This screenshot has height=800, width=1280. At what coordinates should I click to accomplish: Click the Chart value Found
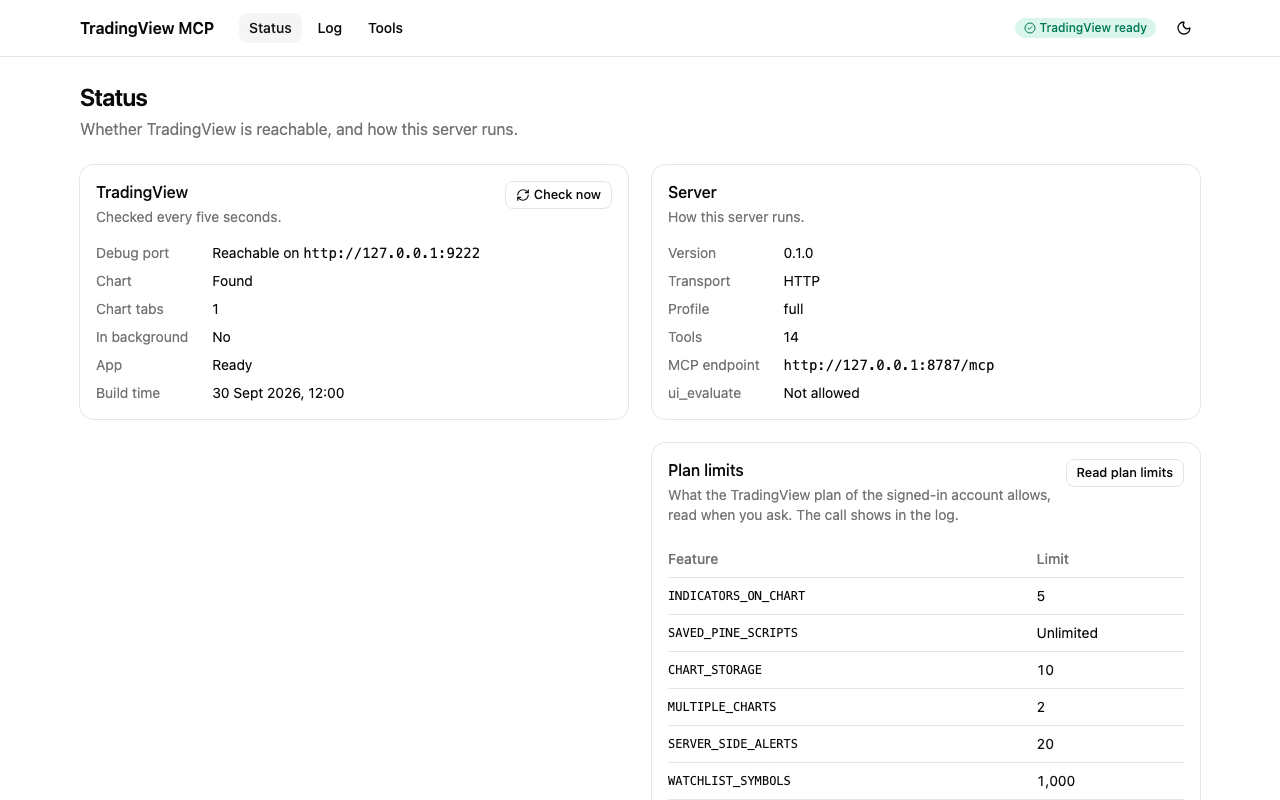pyautogui.click(x=232, y=281)
